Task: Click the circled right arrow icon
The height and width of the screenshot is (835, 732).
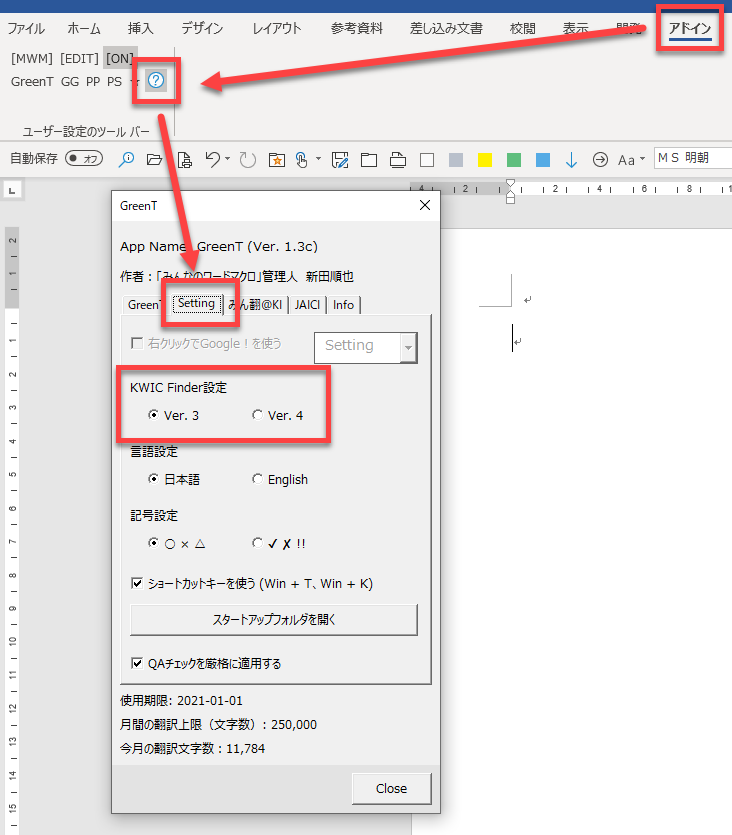Action: tap(600, 159)
